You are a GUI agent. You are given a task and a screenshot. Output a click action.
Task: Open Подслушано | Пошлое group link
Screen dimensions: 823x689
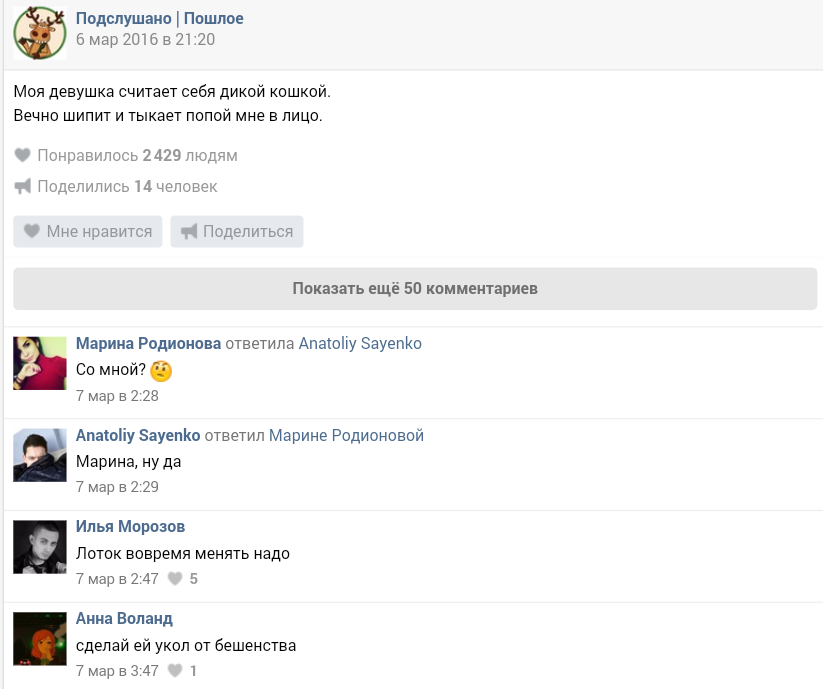160,18
